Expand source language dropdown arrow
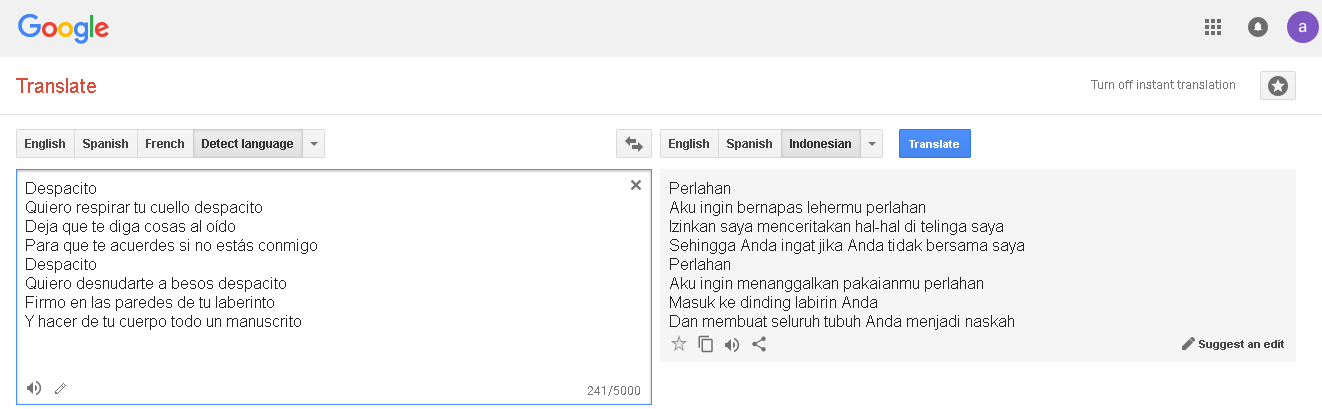The image size is (1322, 409). click(x=314, y=144)
